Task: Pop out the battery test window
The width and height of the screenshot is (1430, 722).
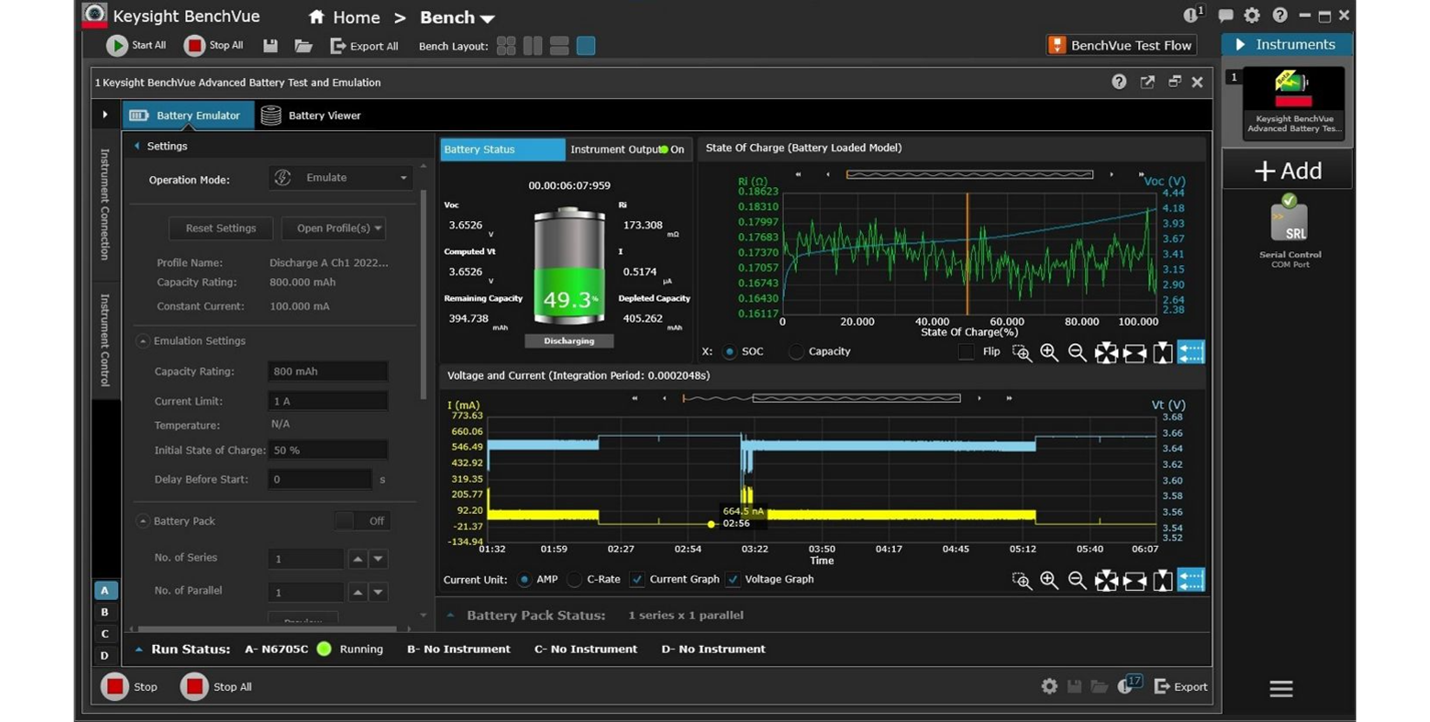Action: 1147,82
